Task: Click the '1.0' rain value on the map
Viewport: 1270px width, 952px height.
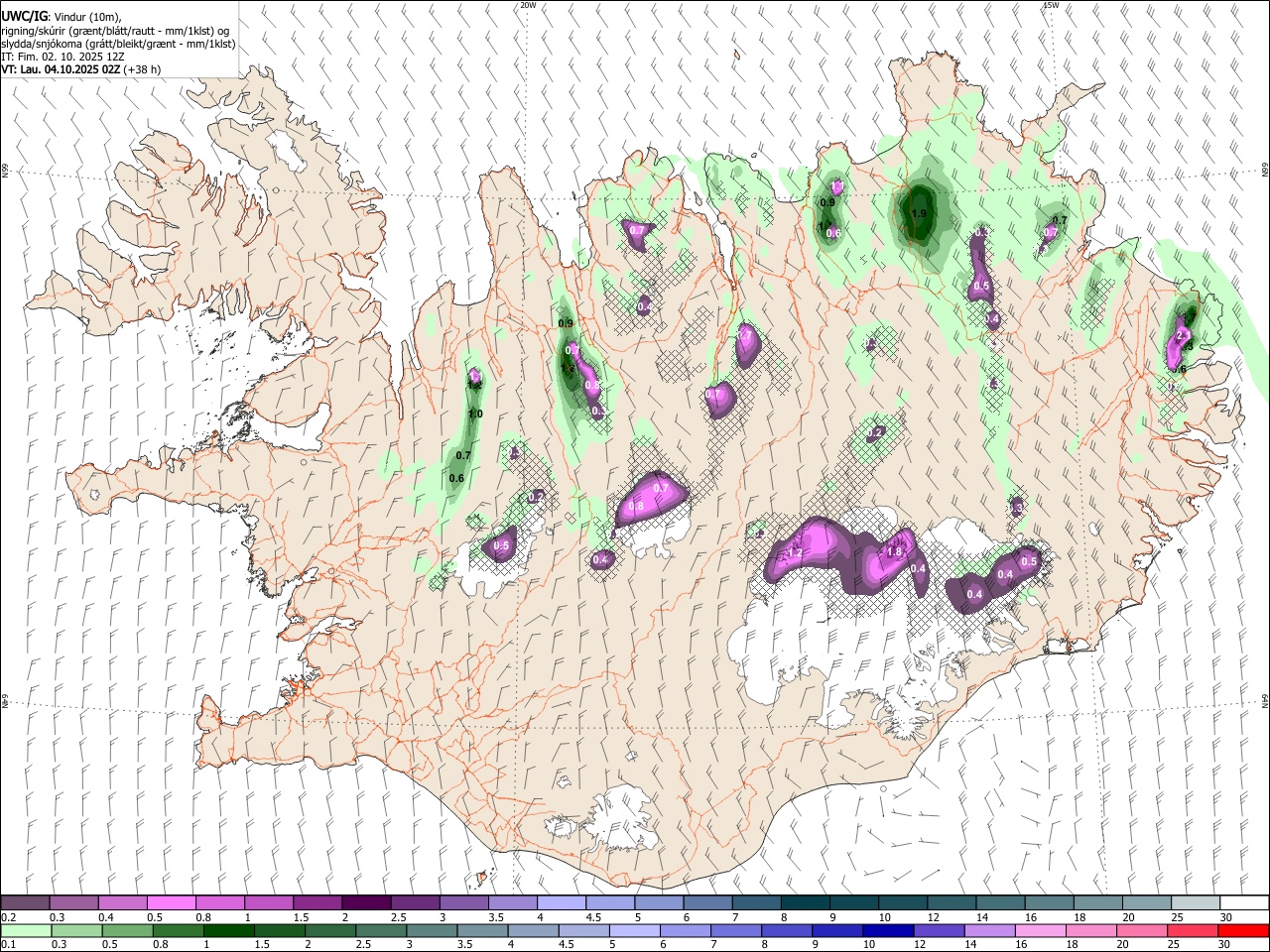Action: 475,414
